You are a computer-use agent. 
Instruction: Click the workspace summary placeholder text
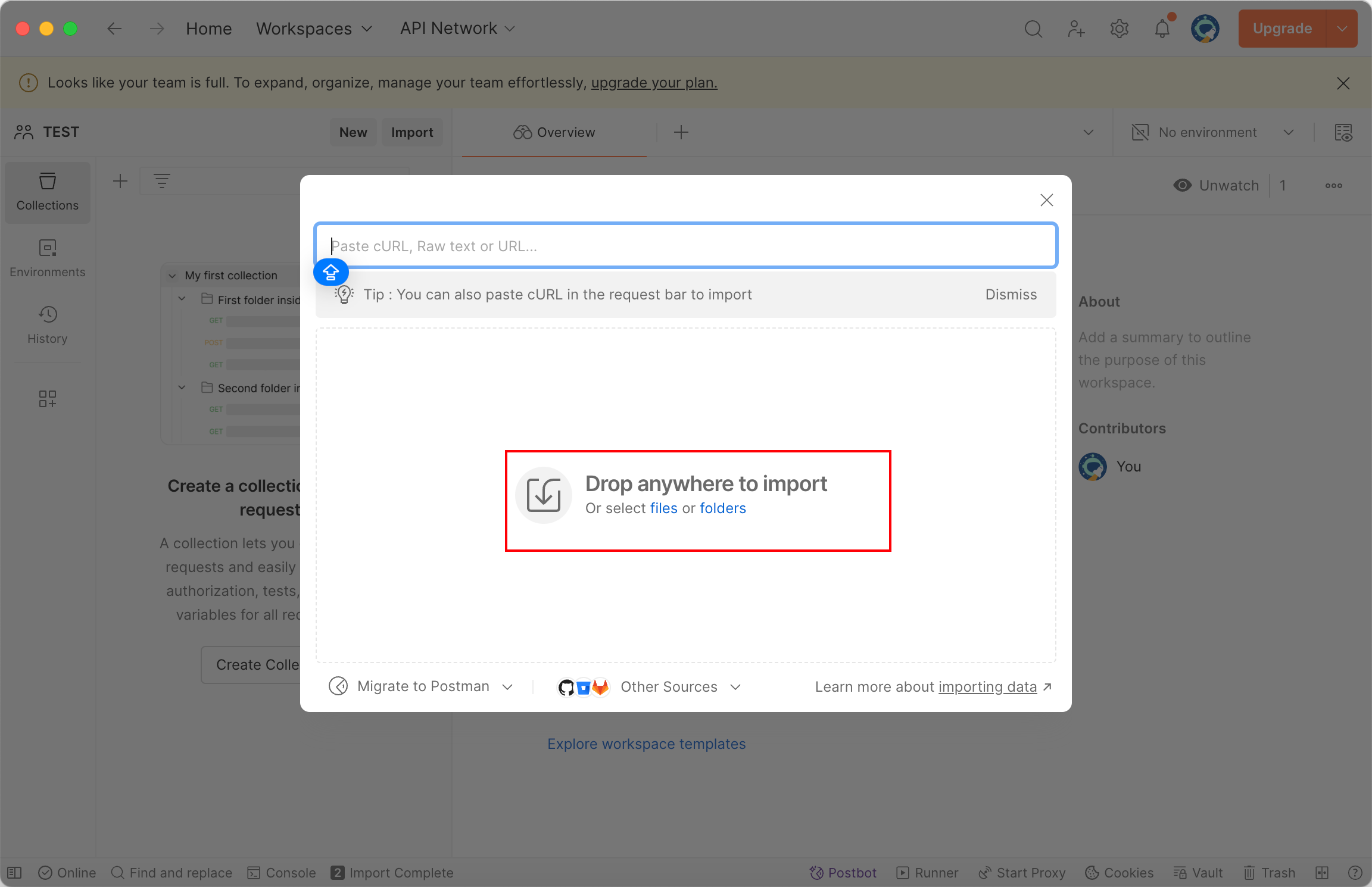[x=1165, y=360]
